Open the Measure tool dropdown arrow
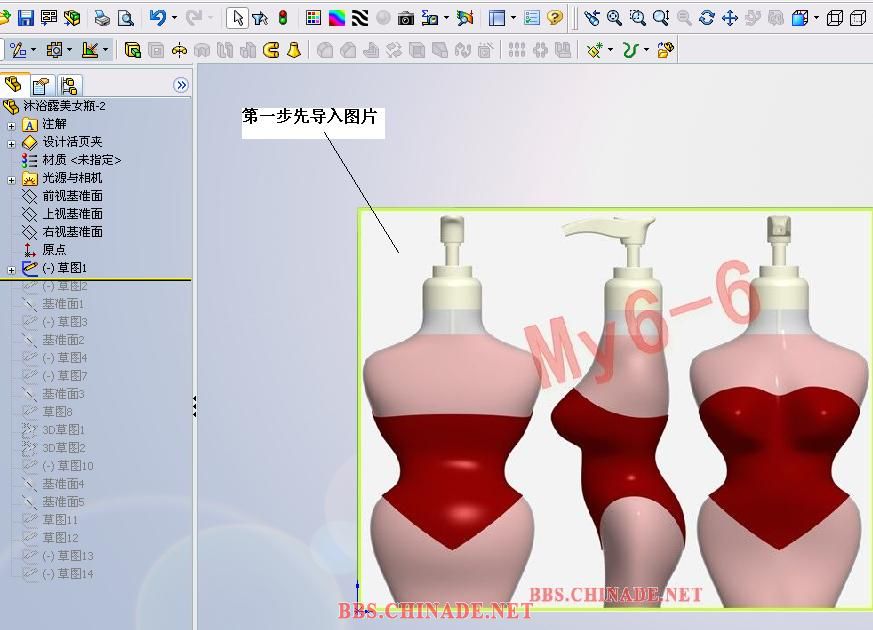This screenshot has height=630, width=873. click(x=447, y=18)
